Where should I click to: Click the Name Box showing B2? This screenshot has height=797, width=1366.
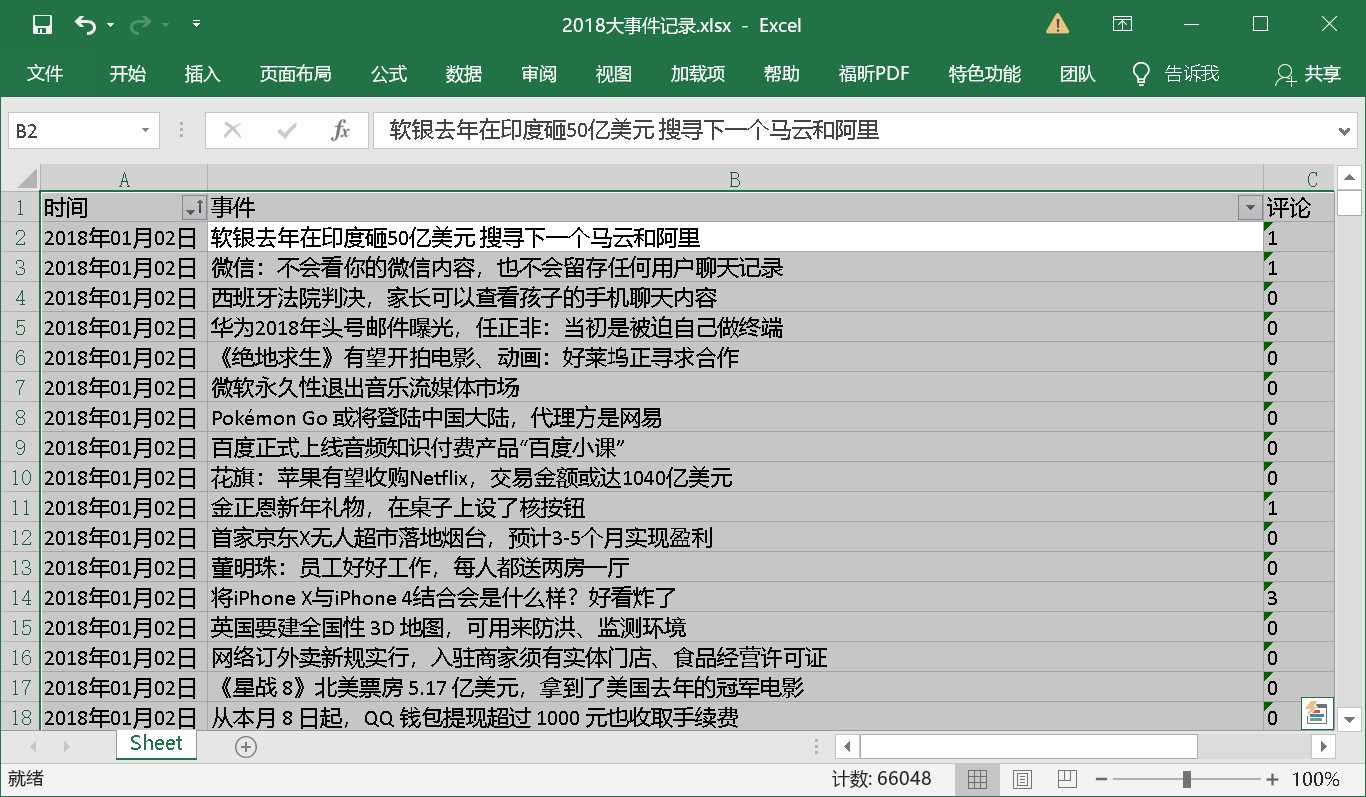click(72, 130)
